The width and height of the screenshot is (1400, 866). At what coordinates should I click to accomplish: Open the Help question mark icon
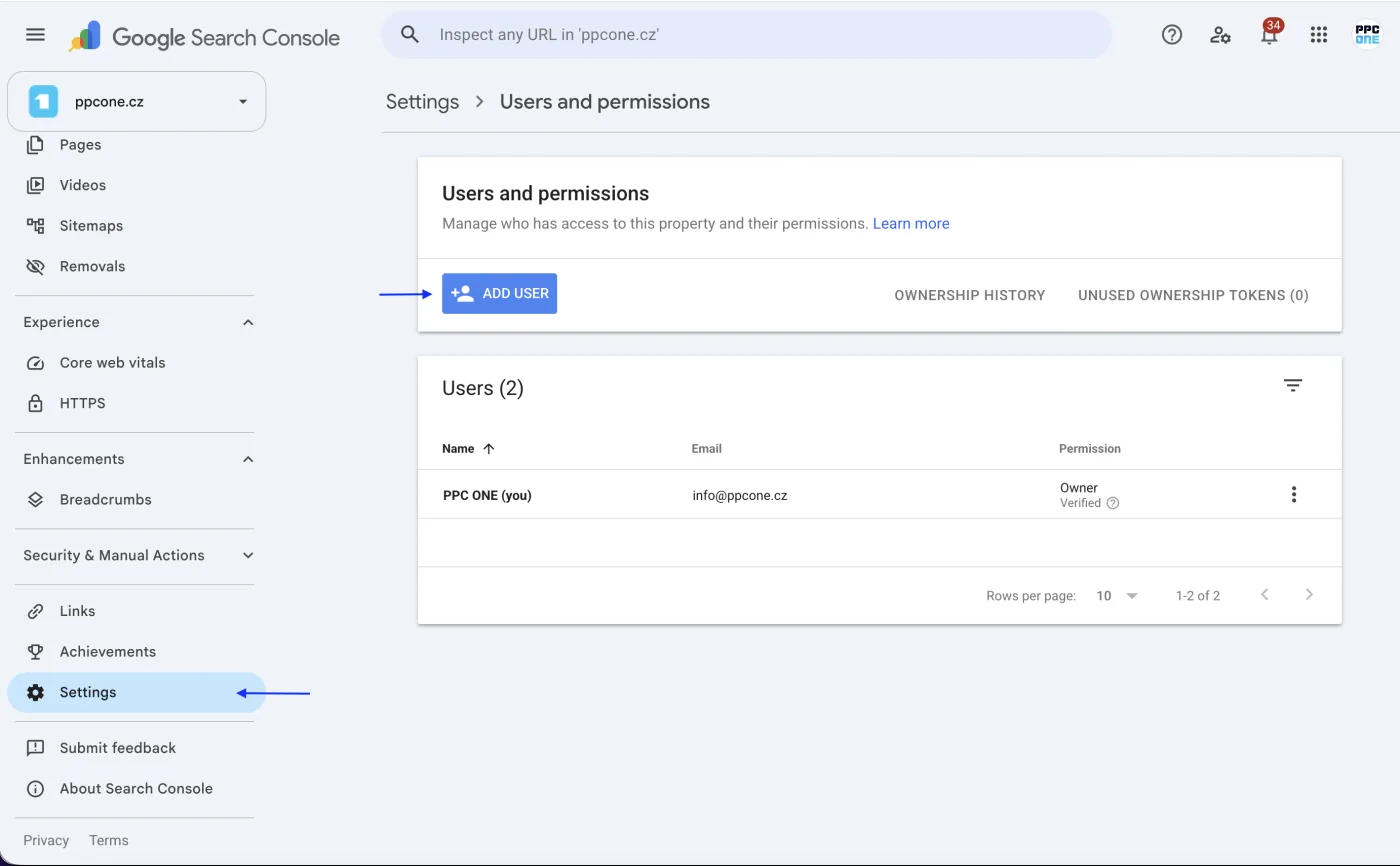pyautogui.click(x=1171, y=35)
